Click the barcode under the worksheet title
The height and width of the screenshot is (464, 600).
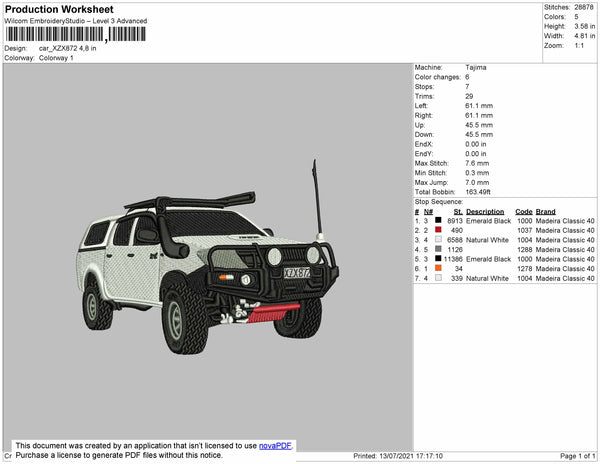click(x=75, y=34)
